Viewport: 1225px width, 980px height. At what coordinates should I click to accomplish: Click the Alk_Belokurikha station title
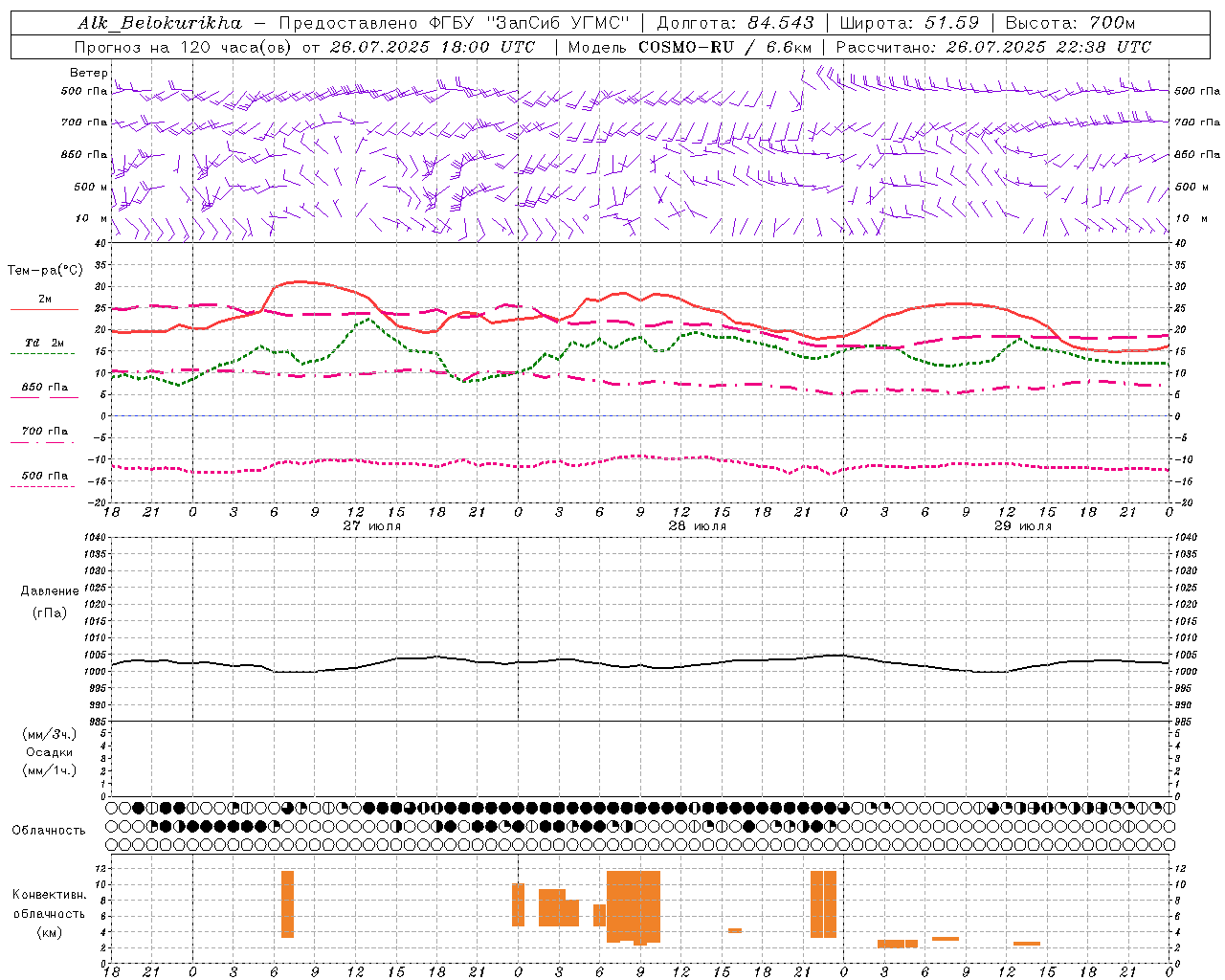pyautogui.click(x=160, y=23)
